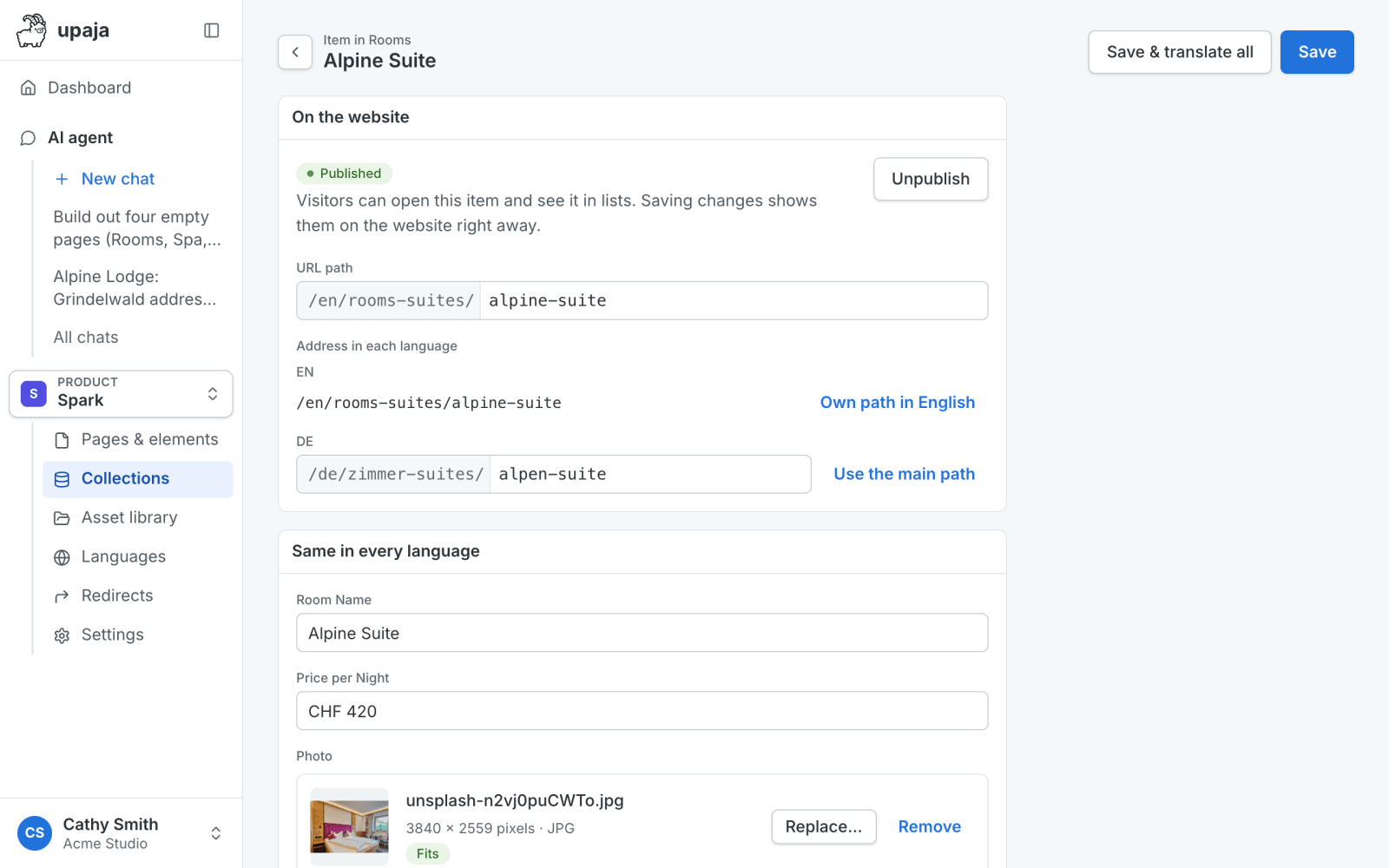Expand the Cathy Smith account menu
The height and width of the screenshot is (868, 1389).
pos(121,833)
